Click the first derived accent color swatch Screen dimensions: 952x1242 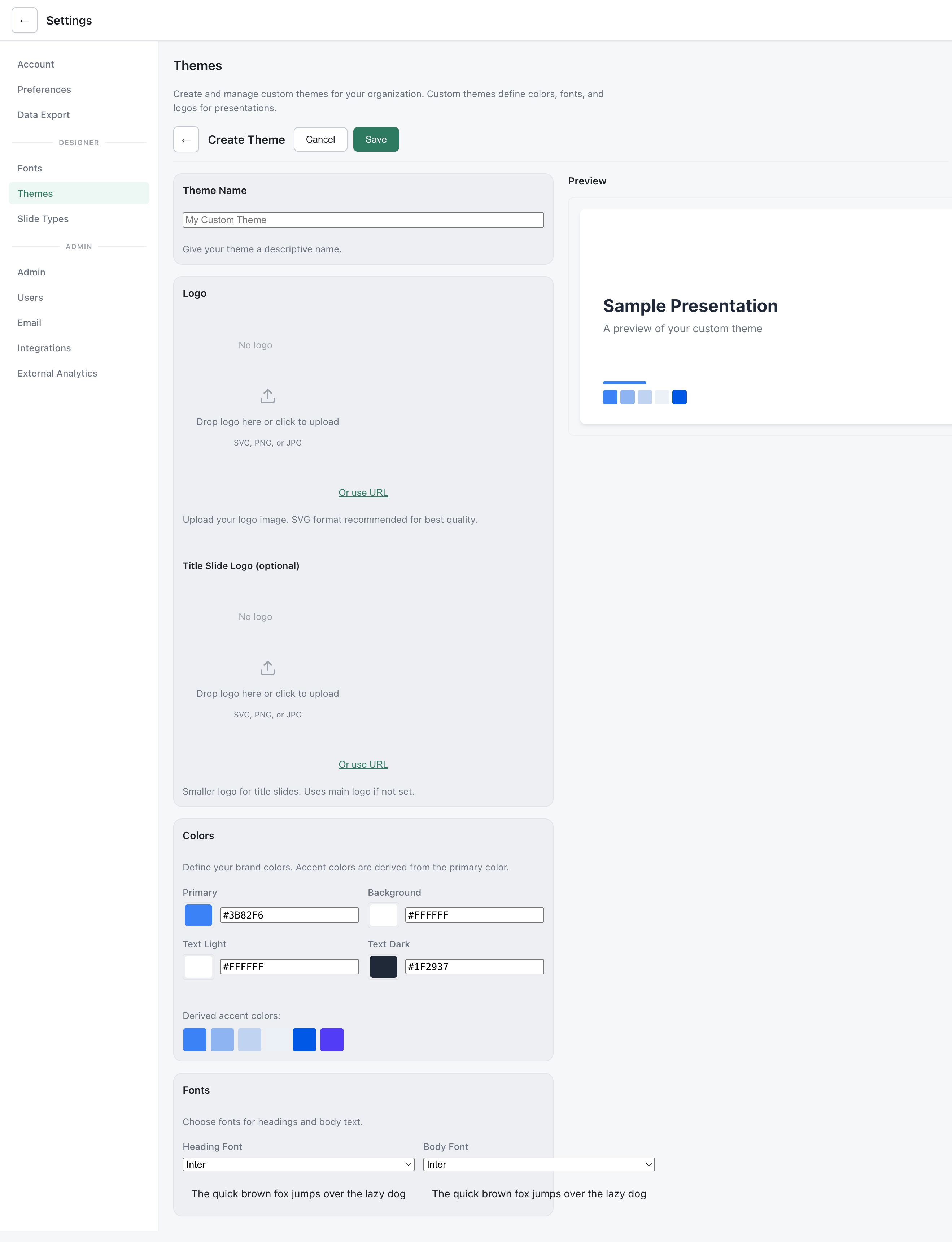tap(195, 1039)
